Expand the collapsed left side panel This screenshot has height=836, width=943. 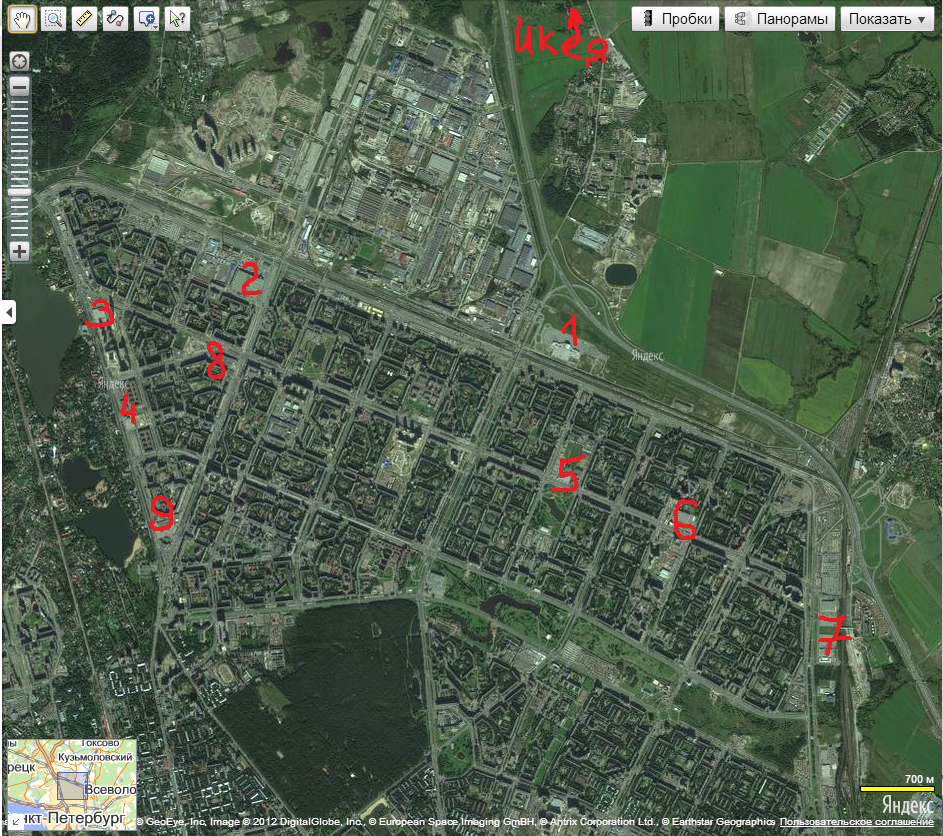pyautogui.click(x=9, y=313)
